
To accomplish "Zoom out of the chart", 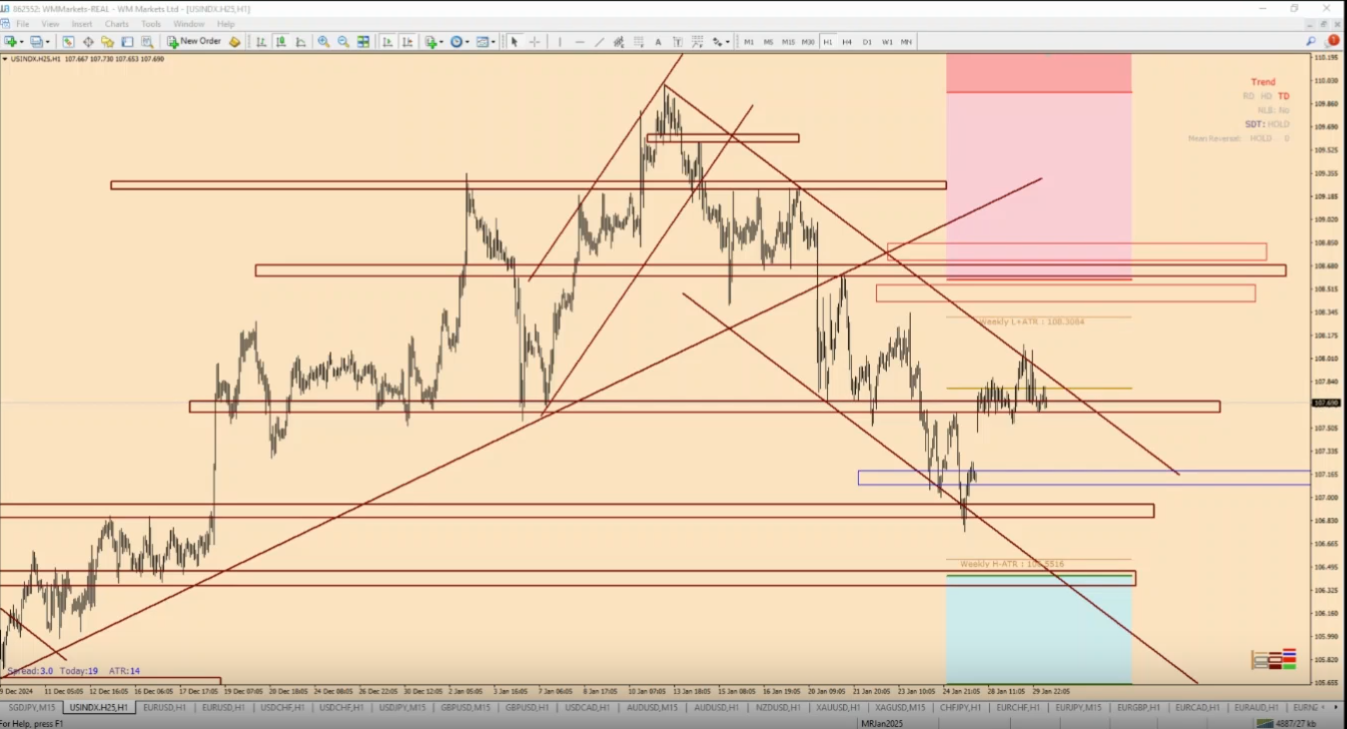I will 343,42.
